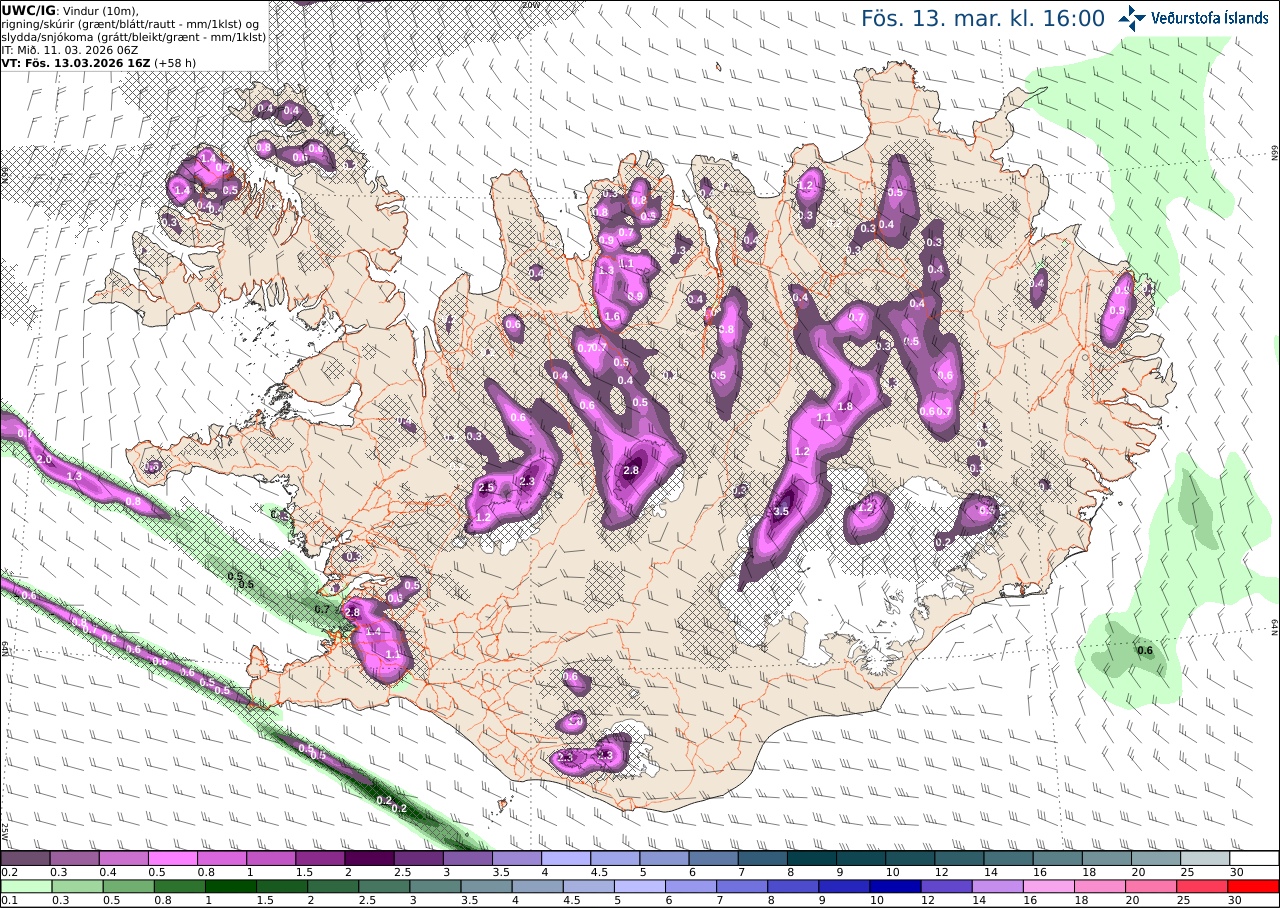
Task: Click the 3.5 snowfall peak value on the map
Action: point(782,511)
